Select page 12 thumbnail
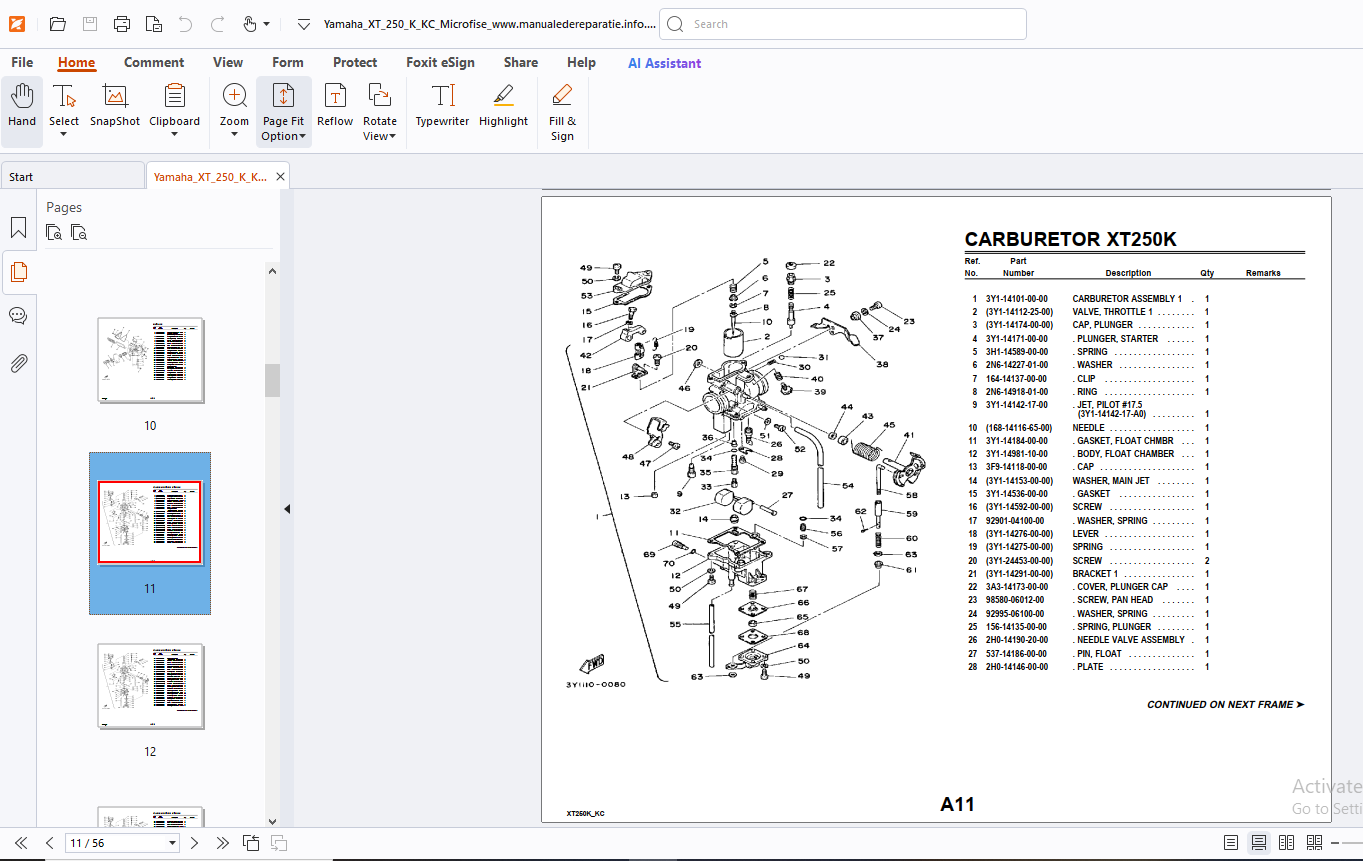 [150, 686]
